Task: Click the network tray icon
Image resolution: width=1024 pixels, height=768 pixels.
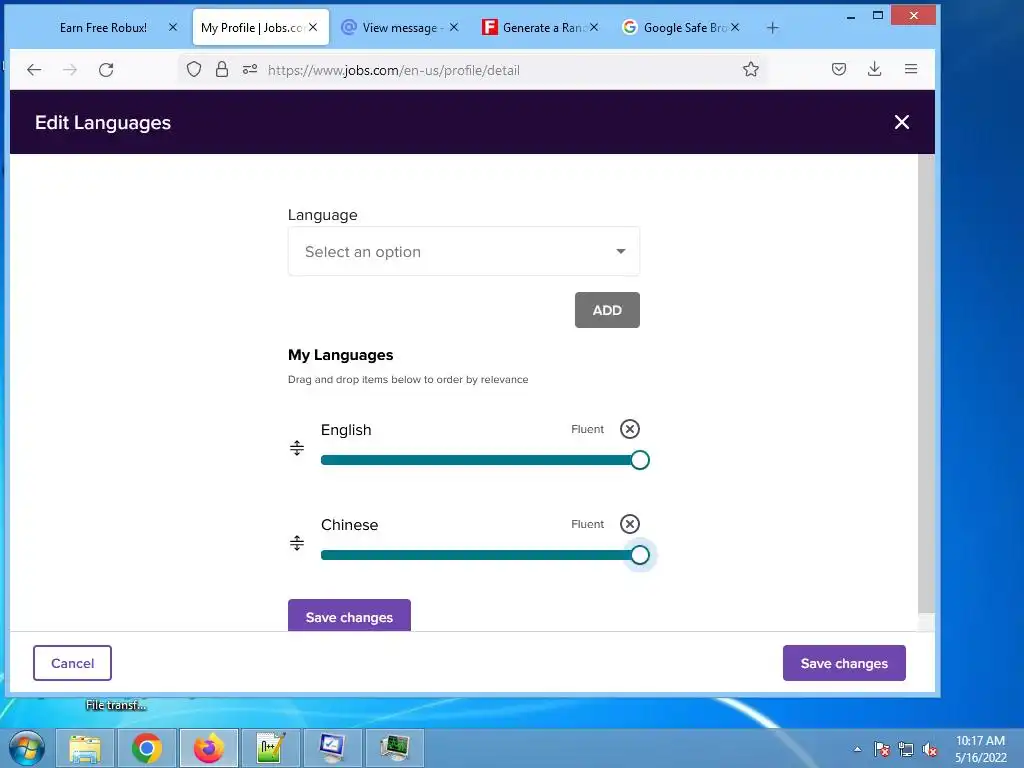Action: 906,749
